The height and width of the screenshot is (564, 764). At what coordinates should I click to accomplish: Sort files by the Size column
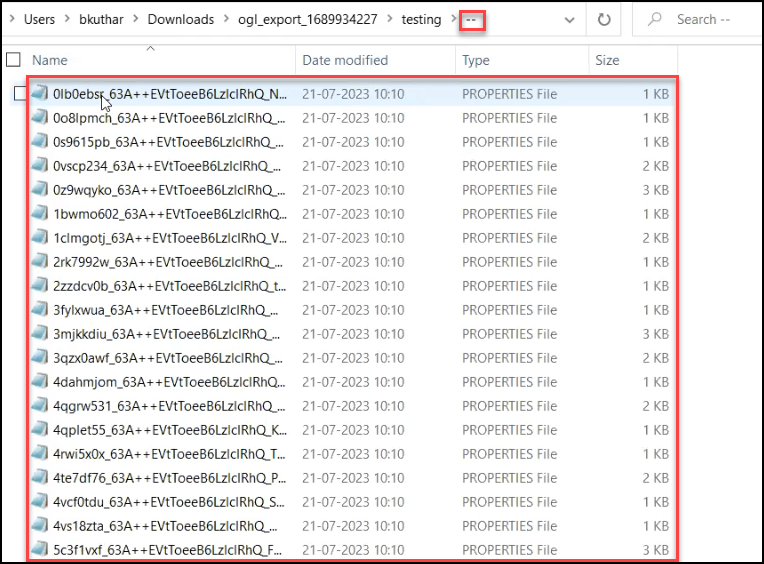pos(607,60)
